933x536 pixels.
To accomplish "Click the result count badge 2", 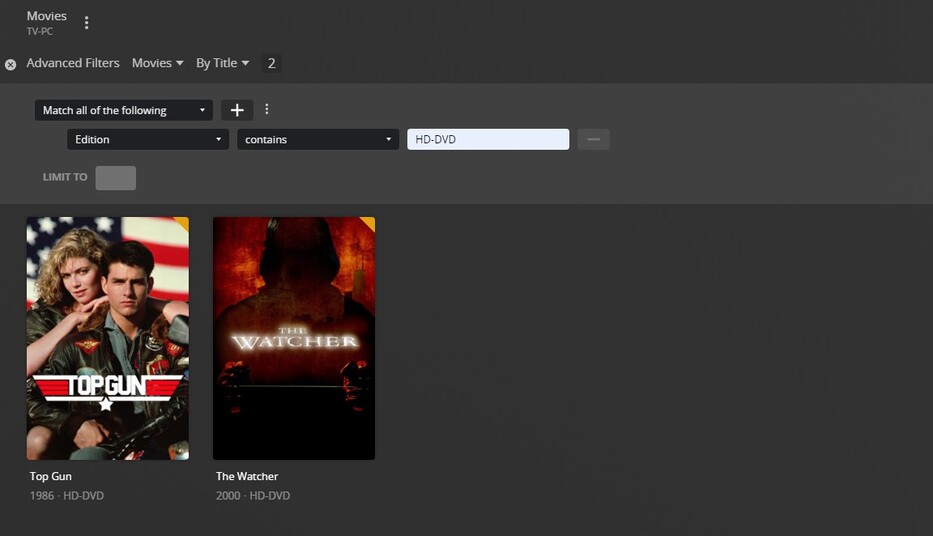I will 271,63.
